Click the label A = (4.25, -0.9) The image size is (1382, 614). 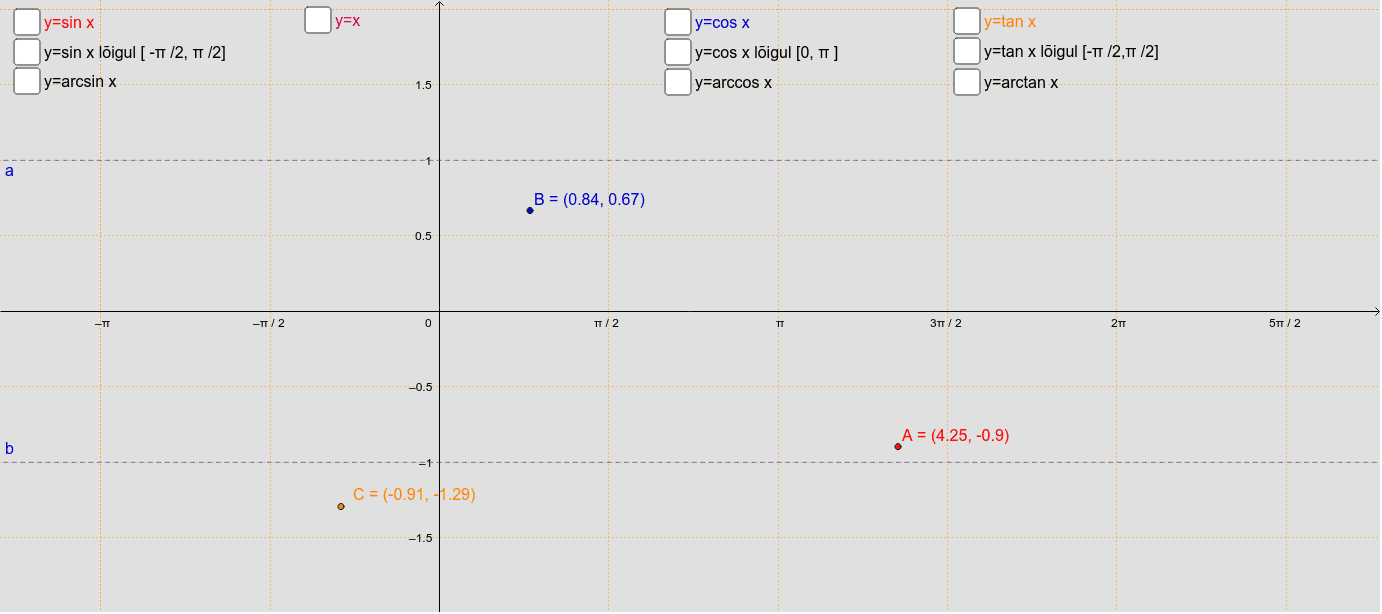(956, 435)
